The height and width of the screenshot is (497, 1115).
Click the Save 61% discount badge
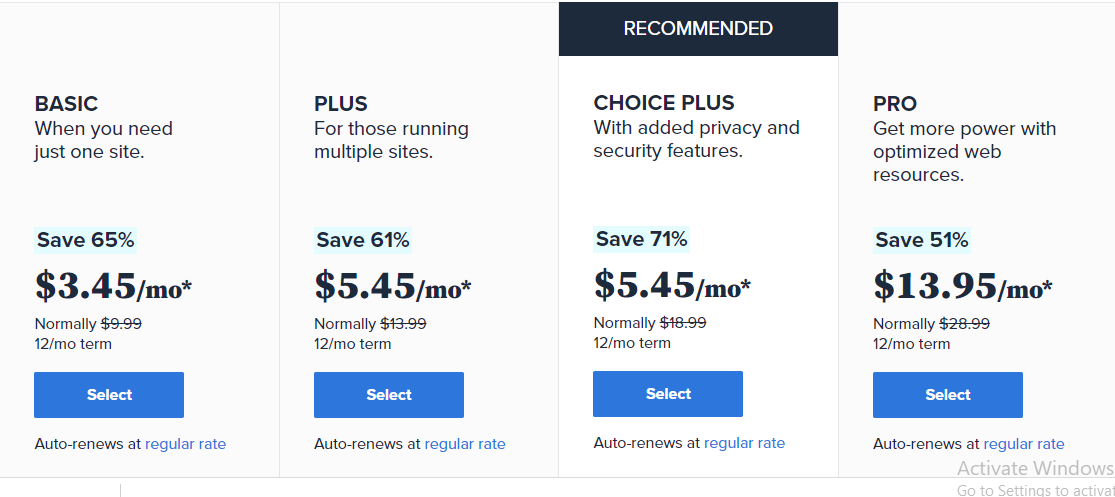coord(363,240)
